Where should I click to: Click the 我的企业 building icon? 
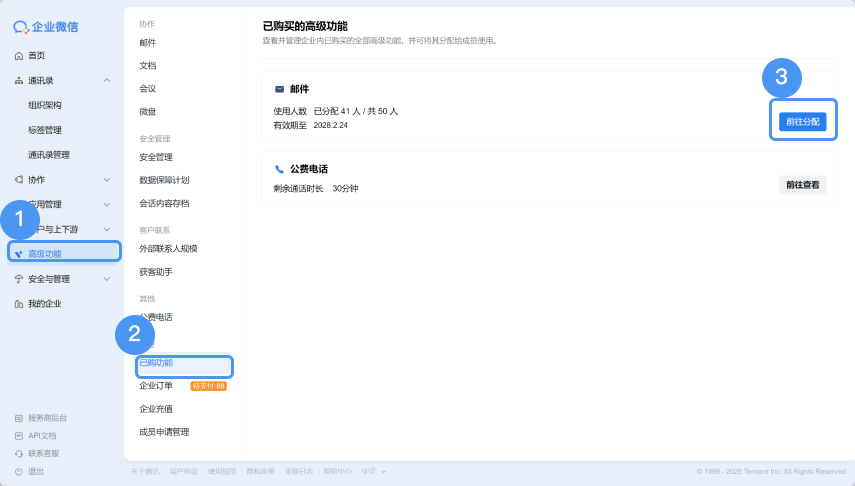[x=19, y=304]
